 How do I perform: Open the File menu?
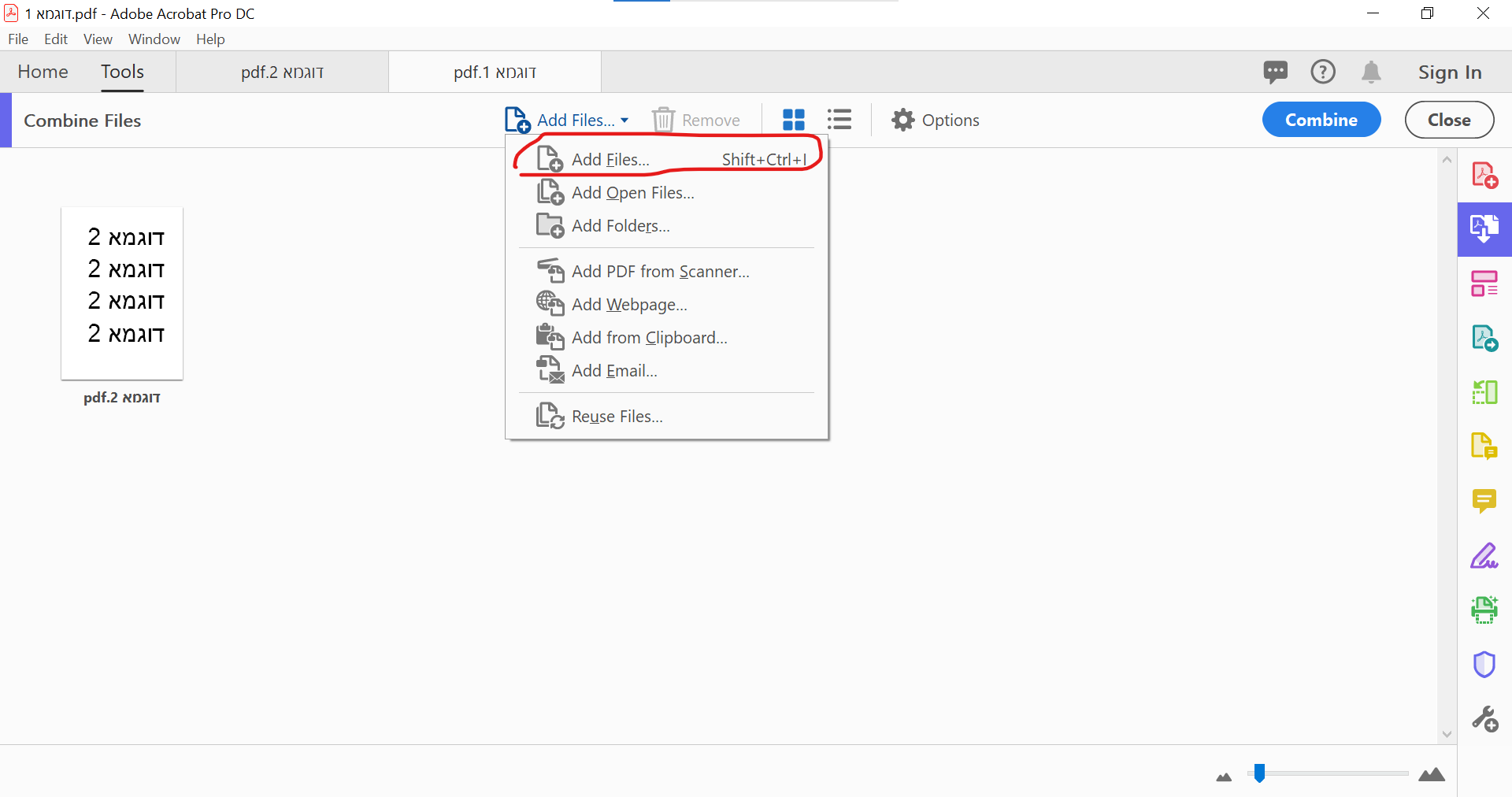pos(18,39)
